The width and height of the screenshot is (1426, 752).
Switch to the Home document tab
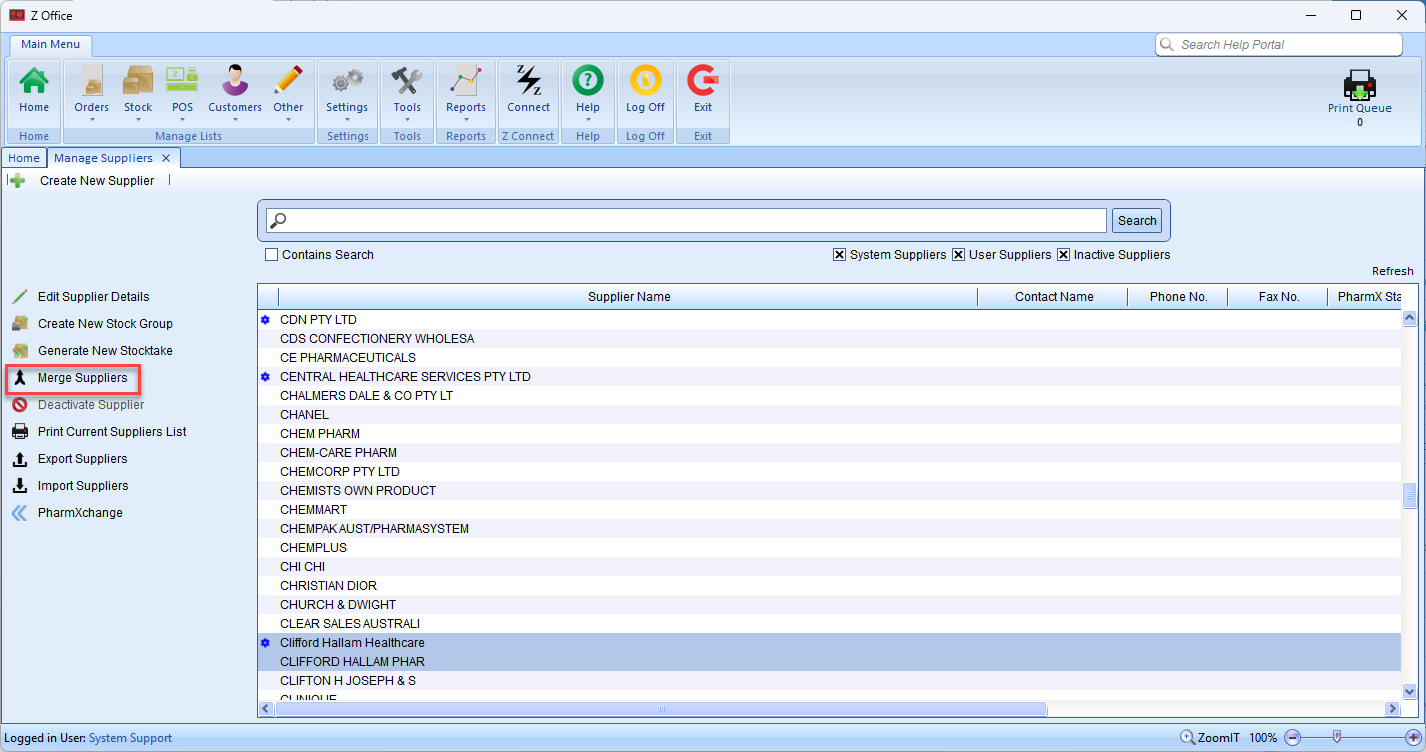click(24, 158)
